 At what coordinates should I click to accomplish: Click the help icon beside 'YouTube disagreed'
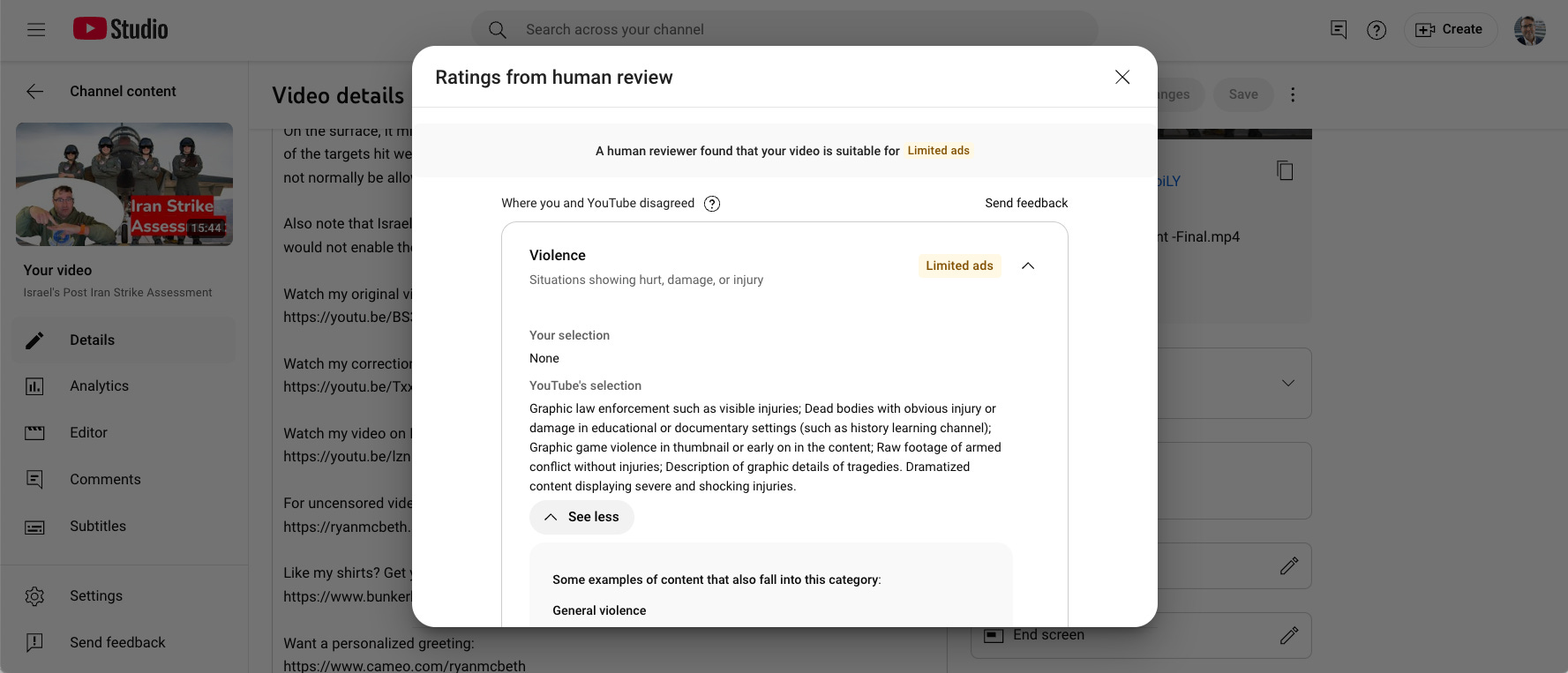pos(712,204)
